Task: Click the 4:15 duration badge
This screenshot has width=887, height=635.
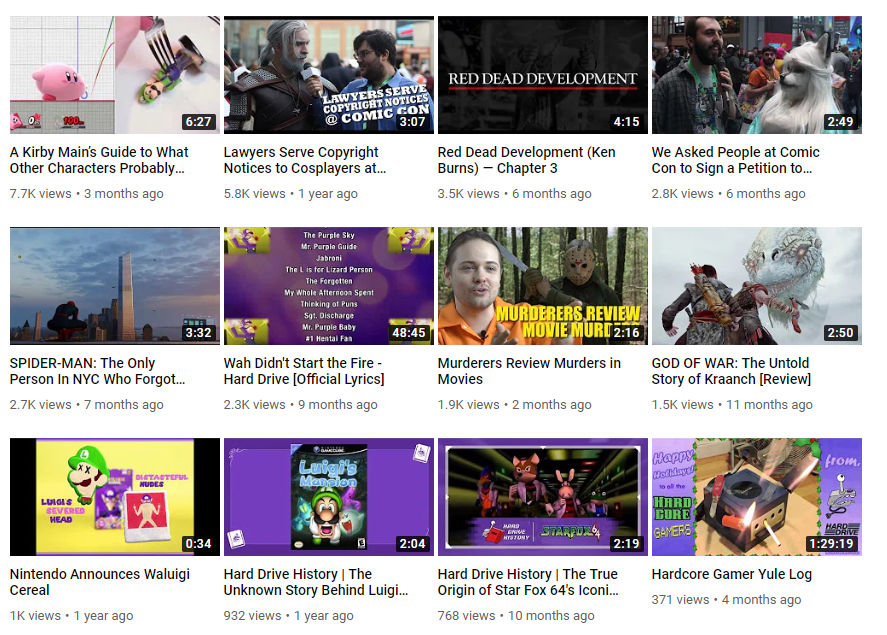Action: [626, 122]
